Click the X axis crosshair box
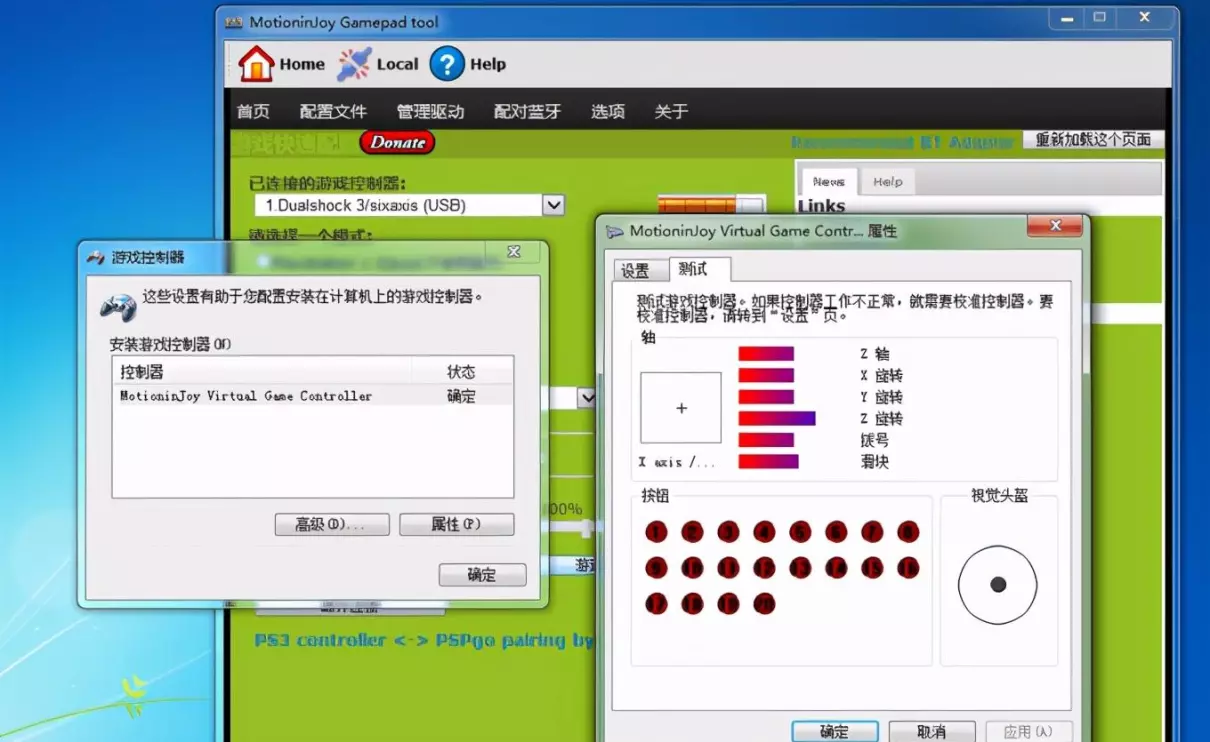The image size is (1210, 742). (x=681, y=407)
